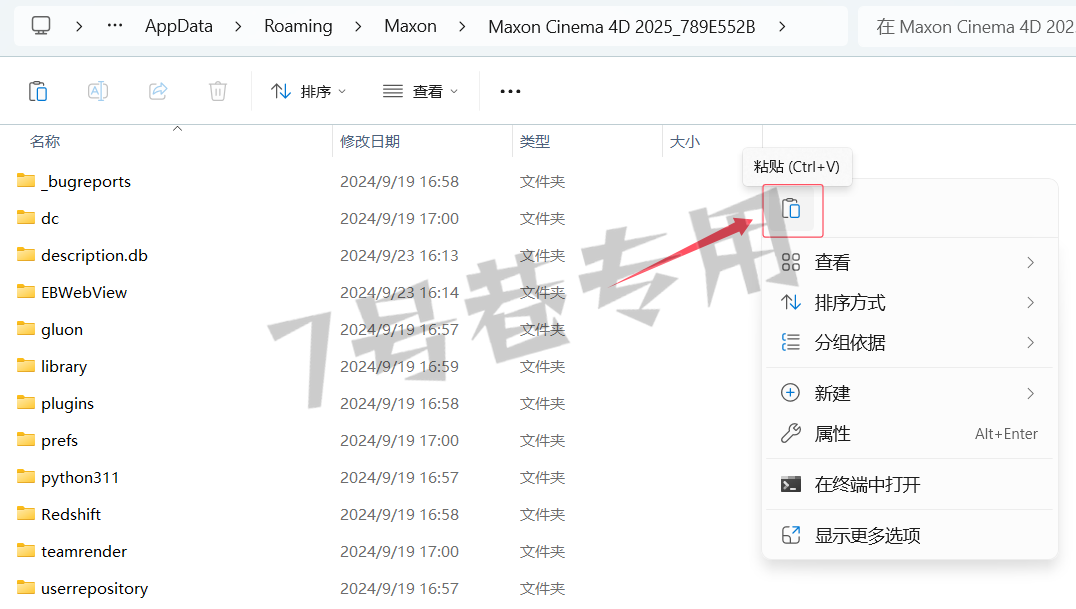Click the plugins folder name
This screenshot has height=609, width=1076.
tap(67, 404)
